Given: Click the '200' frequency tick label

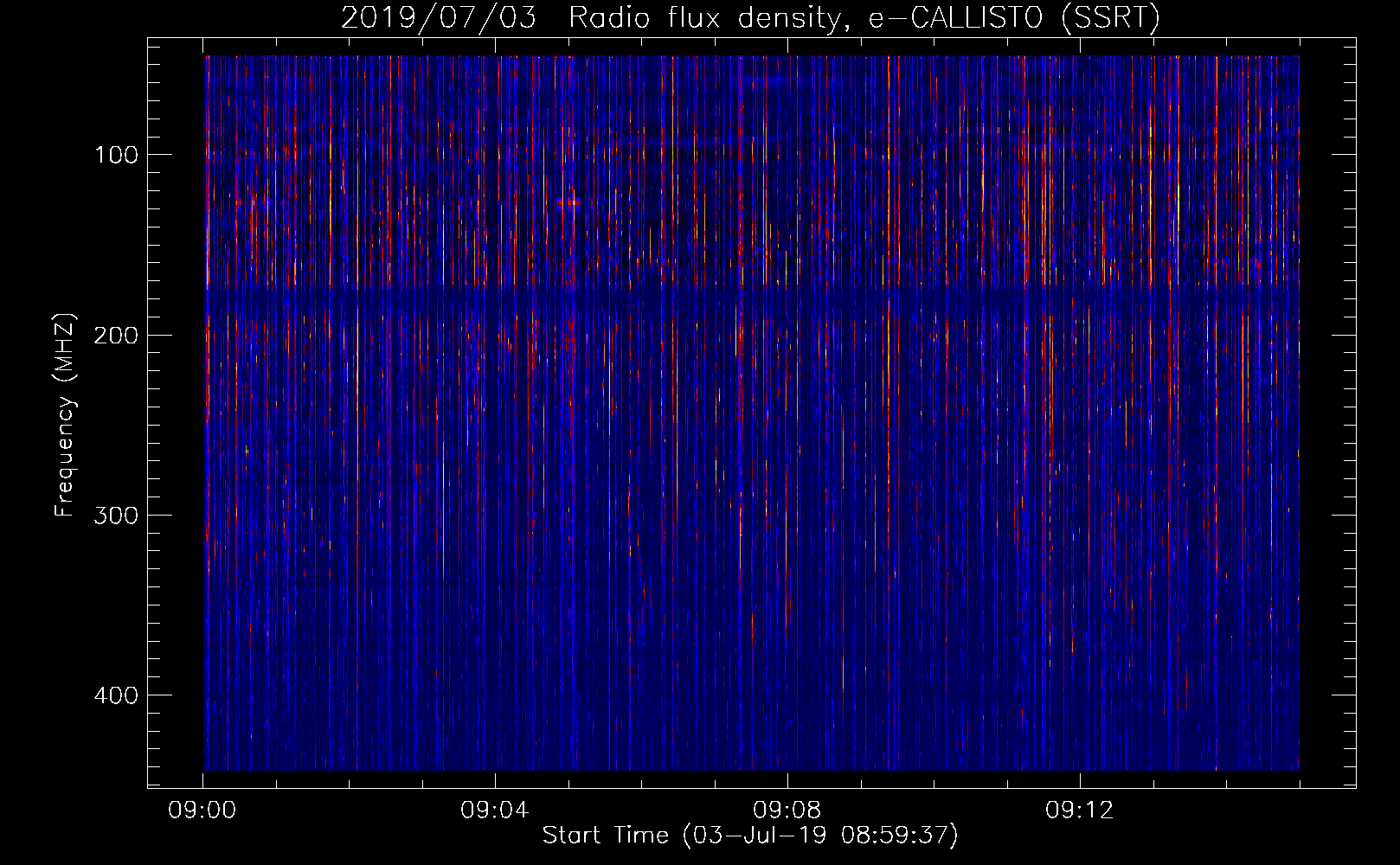Looking at the screenshot, I should 116,335.
